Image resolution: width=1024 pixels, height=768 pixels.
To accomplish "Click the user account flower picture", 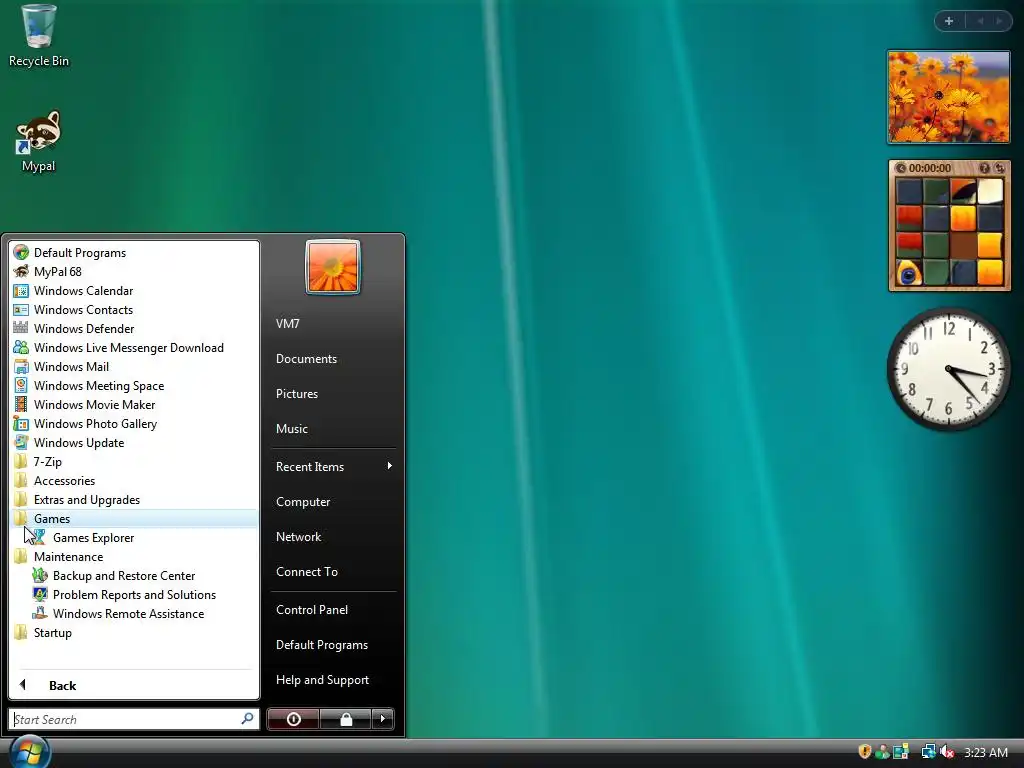I will pyautogui.click(x=333, y=267).
